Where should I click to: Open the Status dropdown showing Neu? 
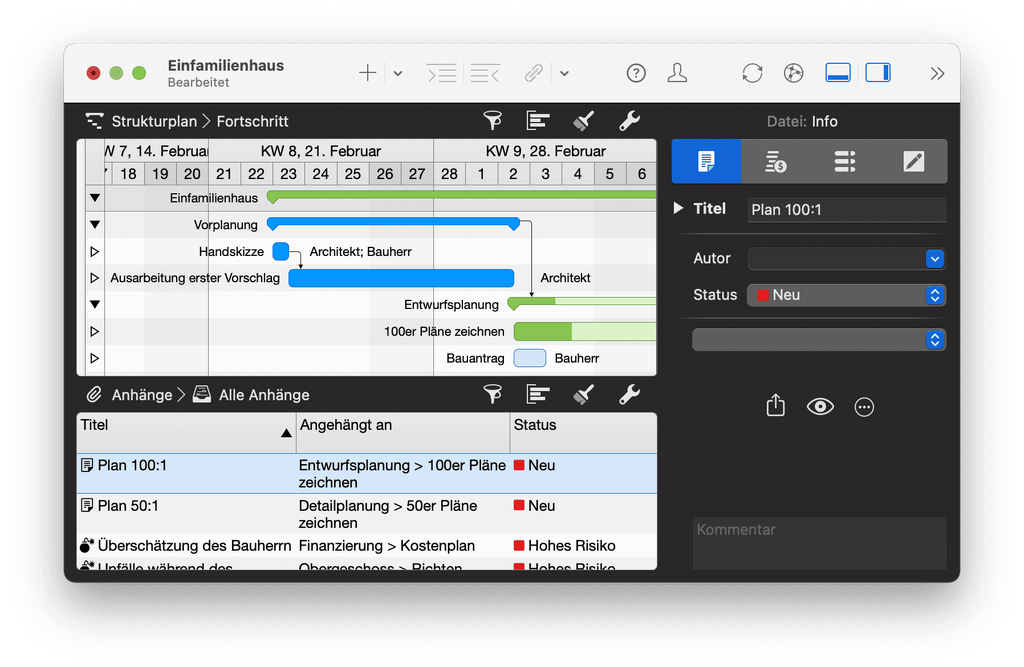point(934,295)
